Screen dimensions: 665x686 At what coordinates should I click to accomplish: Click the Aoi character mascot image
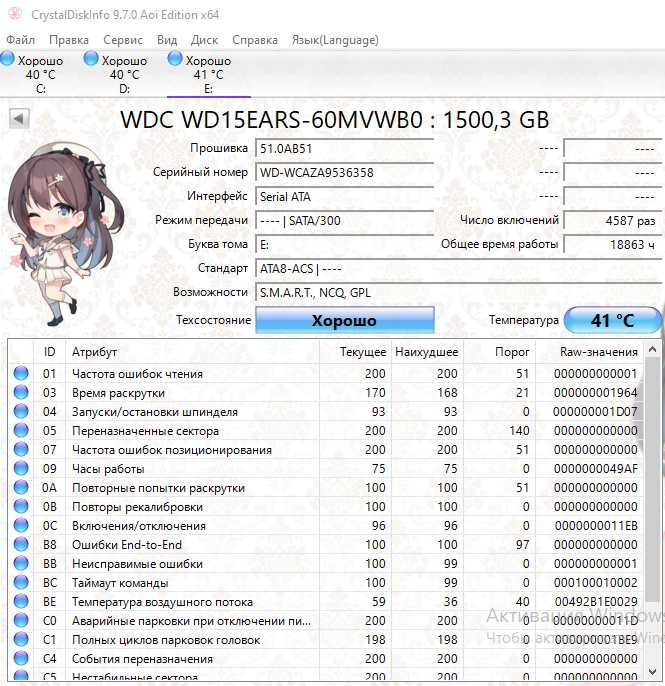[x=66, y=234]
